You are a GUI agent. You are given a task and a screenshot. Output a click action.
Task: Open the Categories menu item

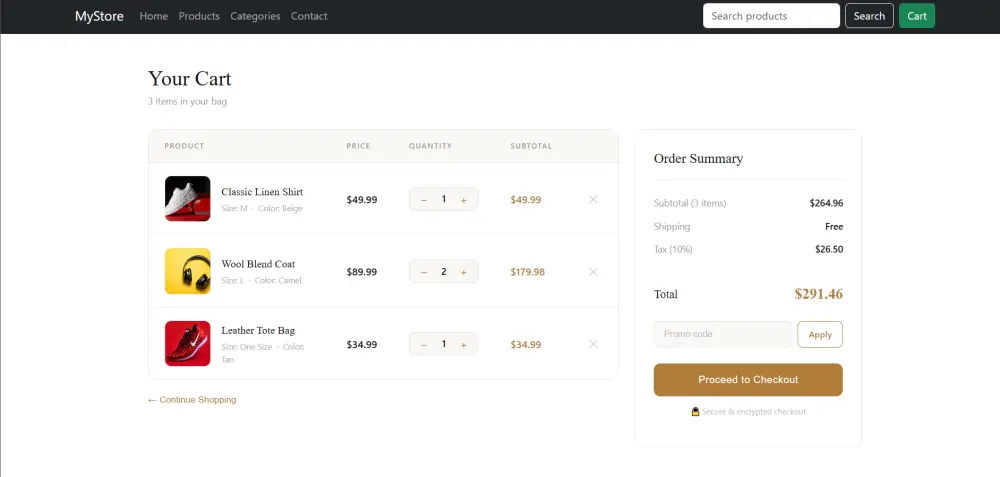click(x=255, y=16)
